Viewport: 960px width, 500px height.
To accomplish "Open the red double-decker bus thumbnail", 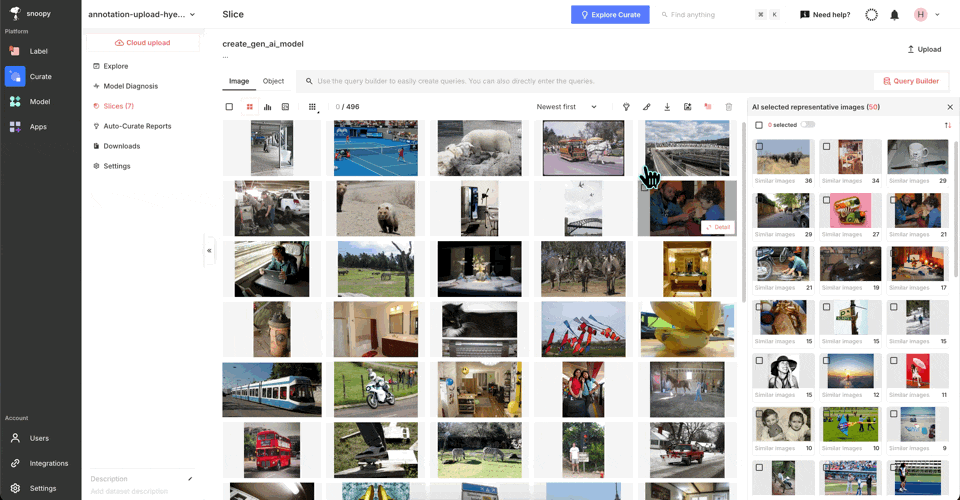I will click(x=272, y=450).
